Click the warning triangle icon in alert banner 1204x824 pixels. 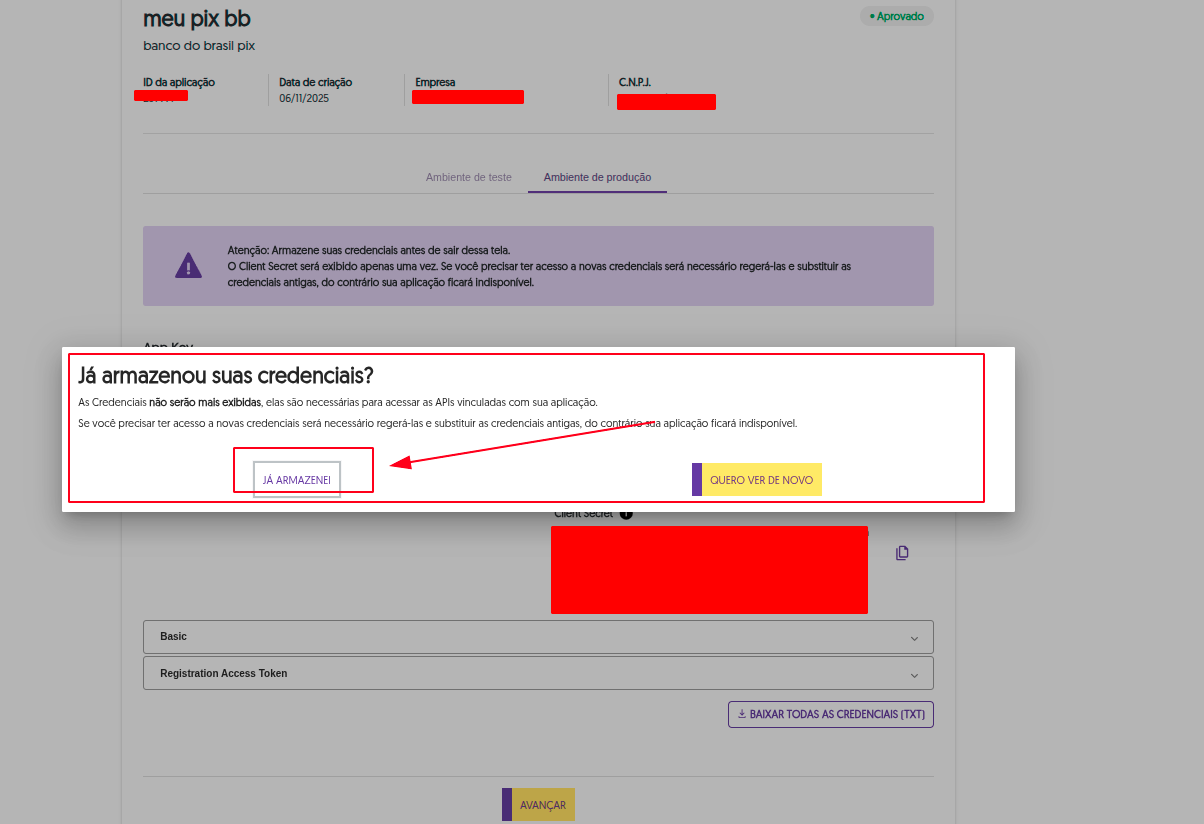click(x=188, y=266)
